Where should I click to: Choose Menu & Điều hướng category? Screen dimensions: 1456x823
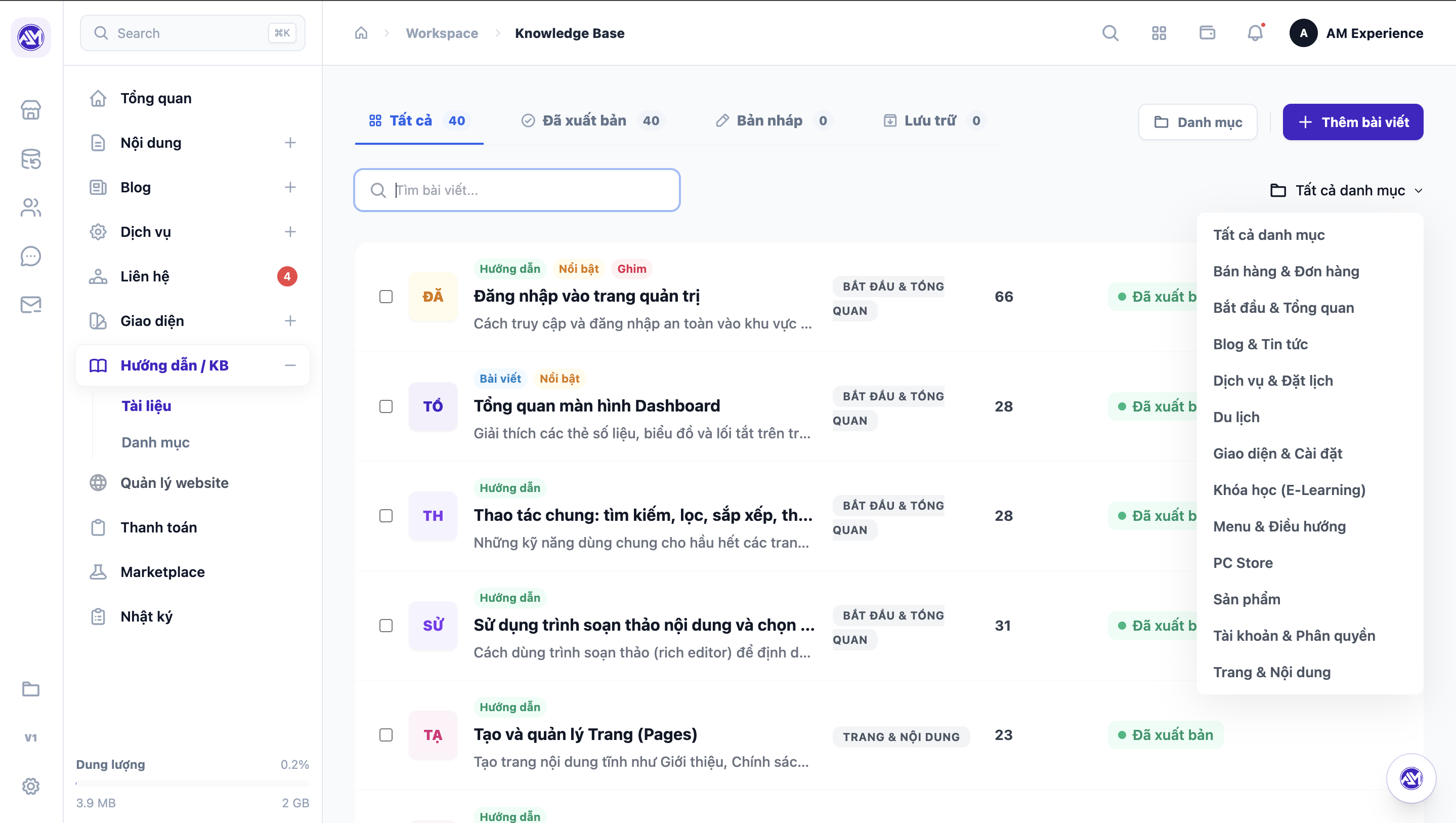1310,526
